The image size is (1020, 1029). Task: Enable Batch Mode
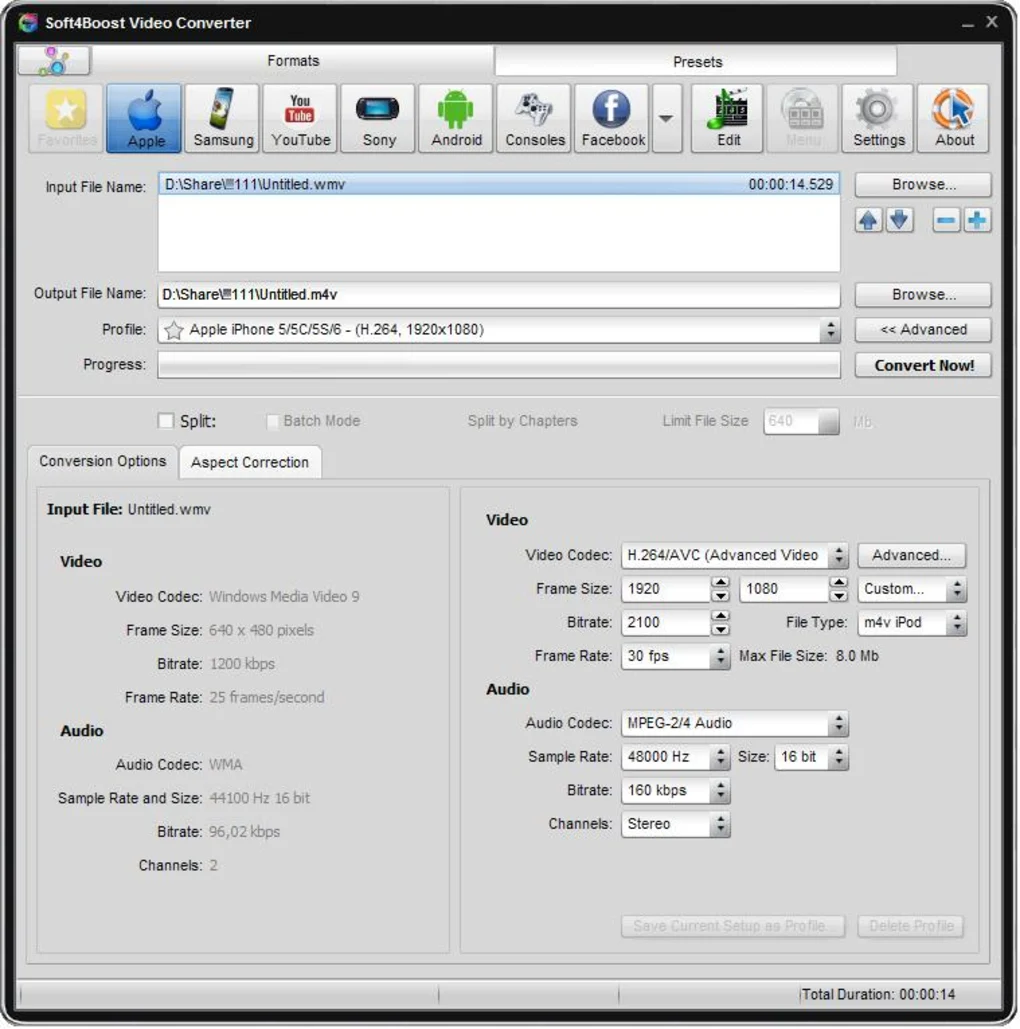tap(272, 421)
